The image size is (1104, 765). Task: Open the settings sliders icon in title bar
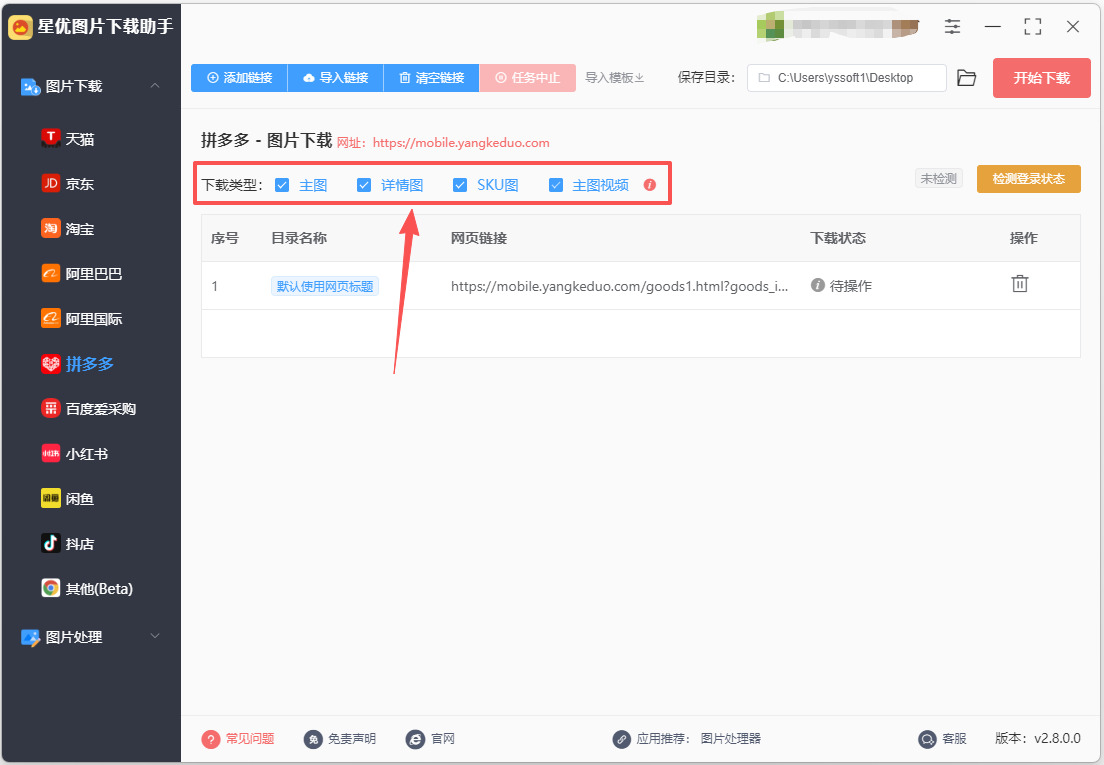click(952, 27)
